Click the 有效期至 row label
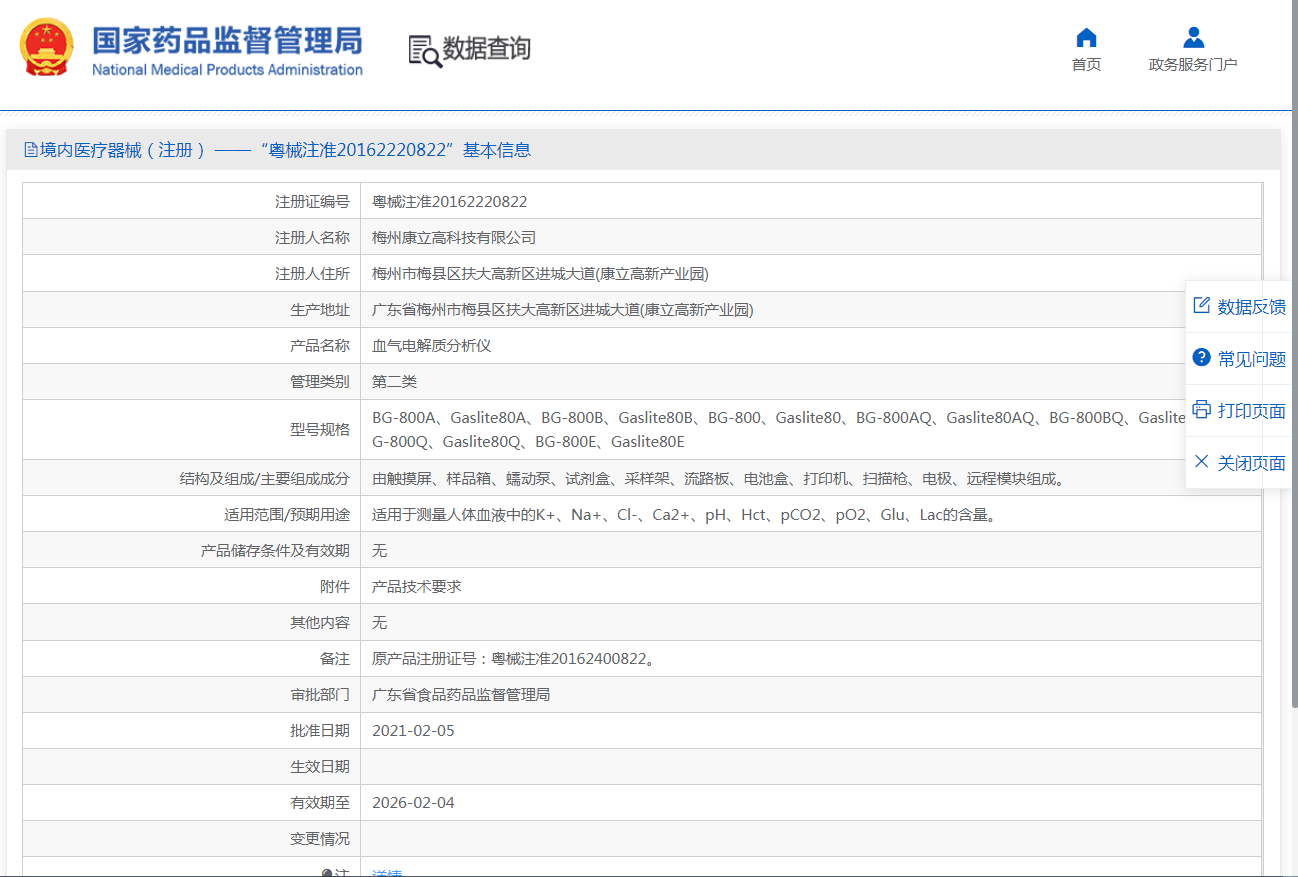The width and height of the screenshot is (1298, 877). (x=320, y=803)
